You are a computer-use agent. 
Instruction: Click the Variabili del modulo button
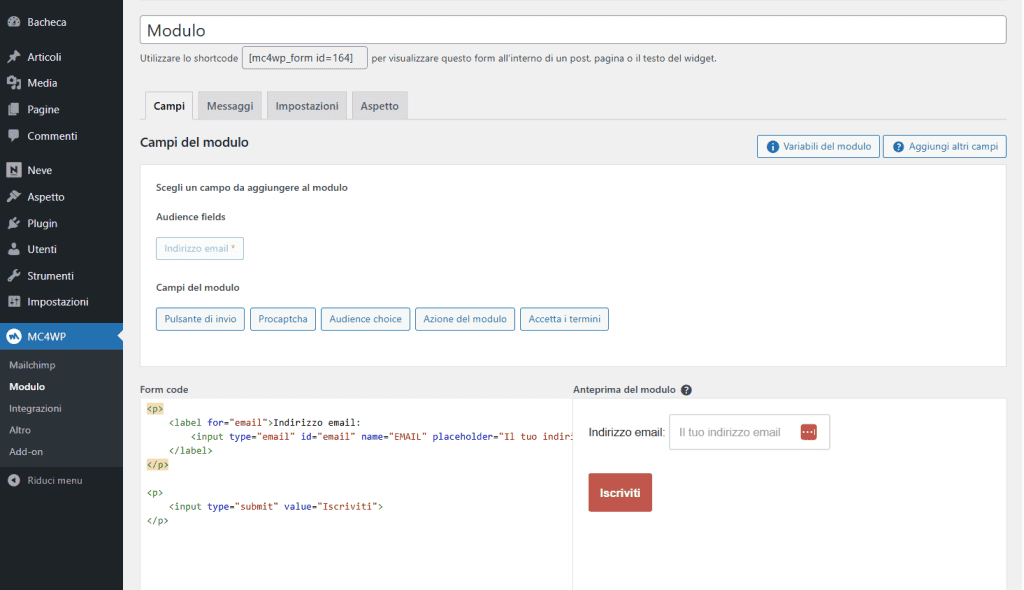coord(818,146)
